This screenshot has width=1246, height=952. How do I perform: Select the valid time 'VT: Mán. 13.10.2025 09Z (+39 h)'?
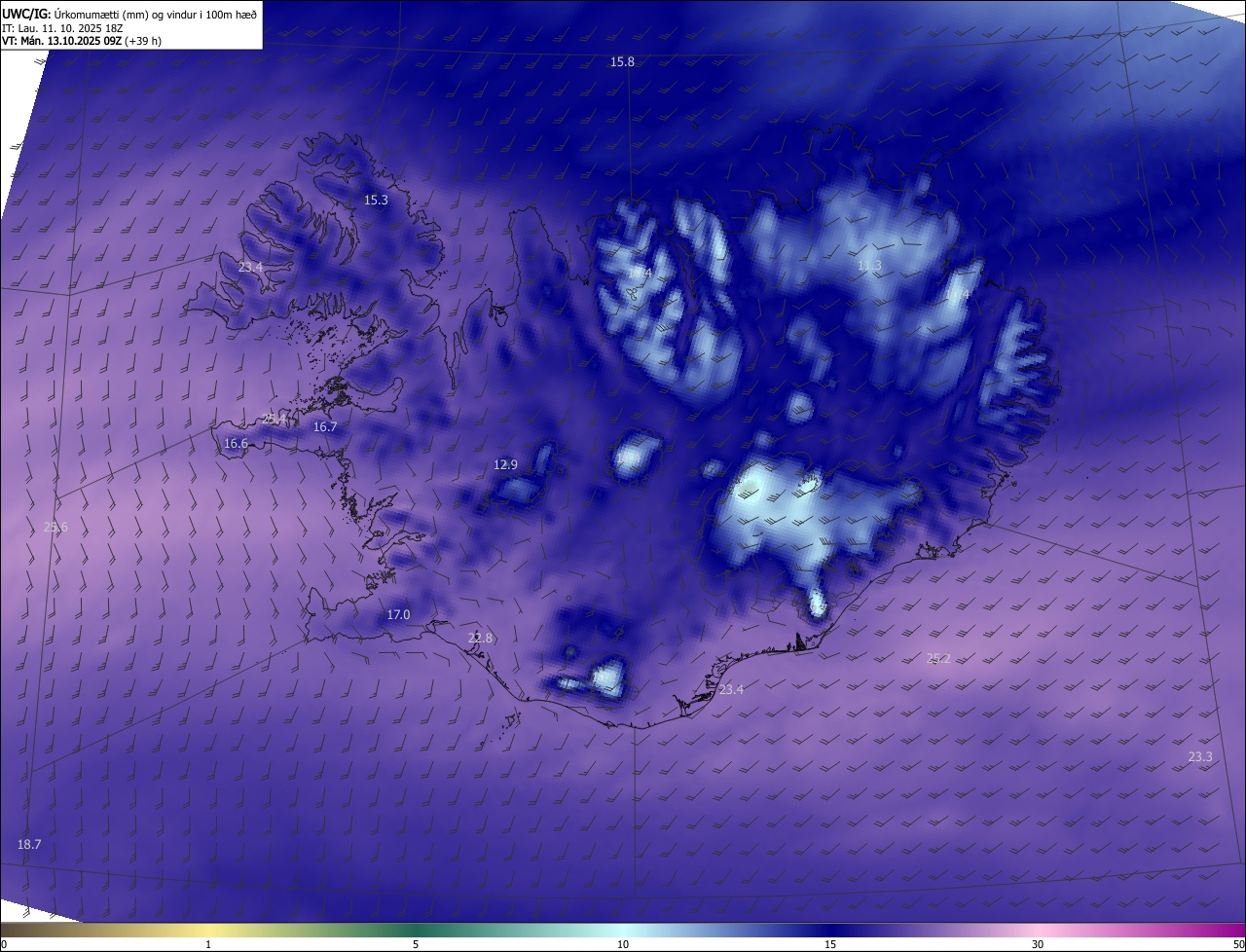point(82,41)
